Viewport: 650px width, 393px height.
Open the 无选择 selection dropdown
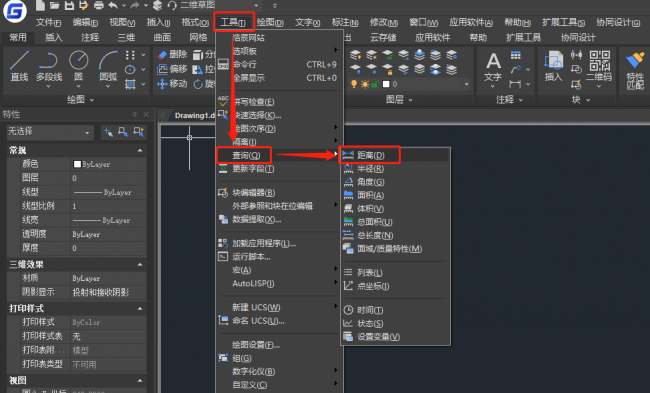(49, 132)
